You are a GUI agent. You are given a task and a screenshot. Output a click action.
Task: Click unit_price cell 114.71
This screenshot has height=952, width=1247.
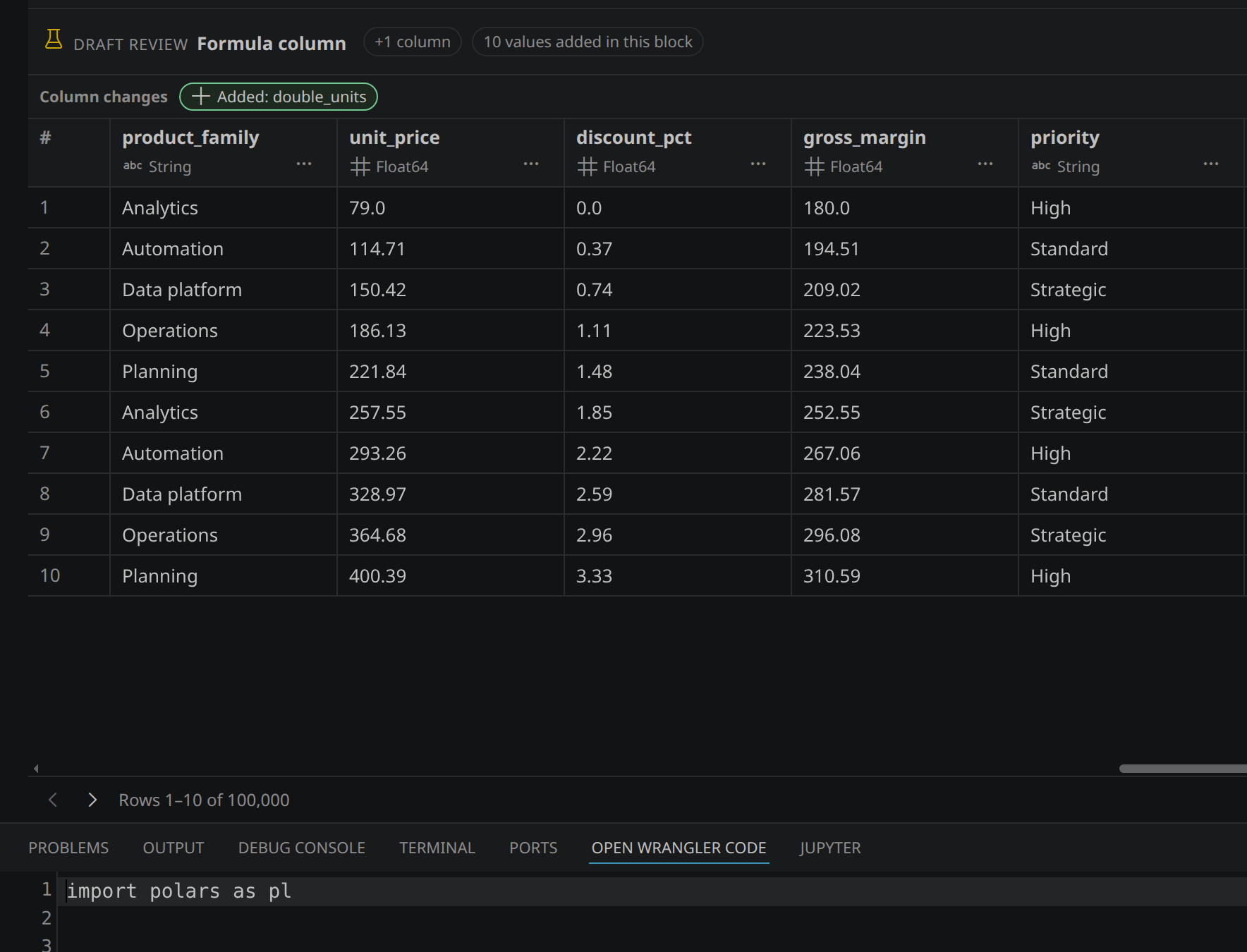point(451,248)
